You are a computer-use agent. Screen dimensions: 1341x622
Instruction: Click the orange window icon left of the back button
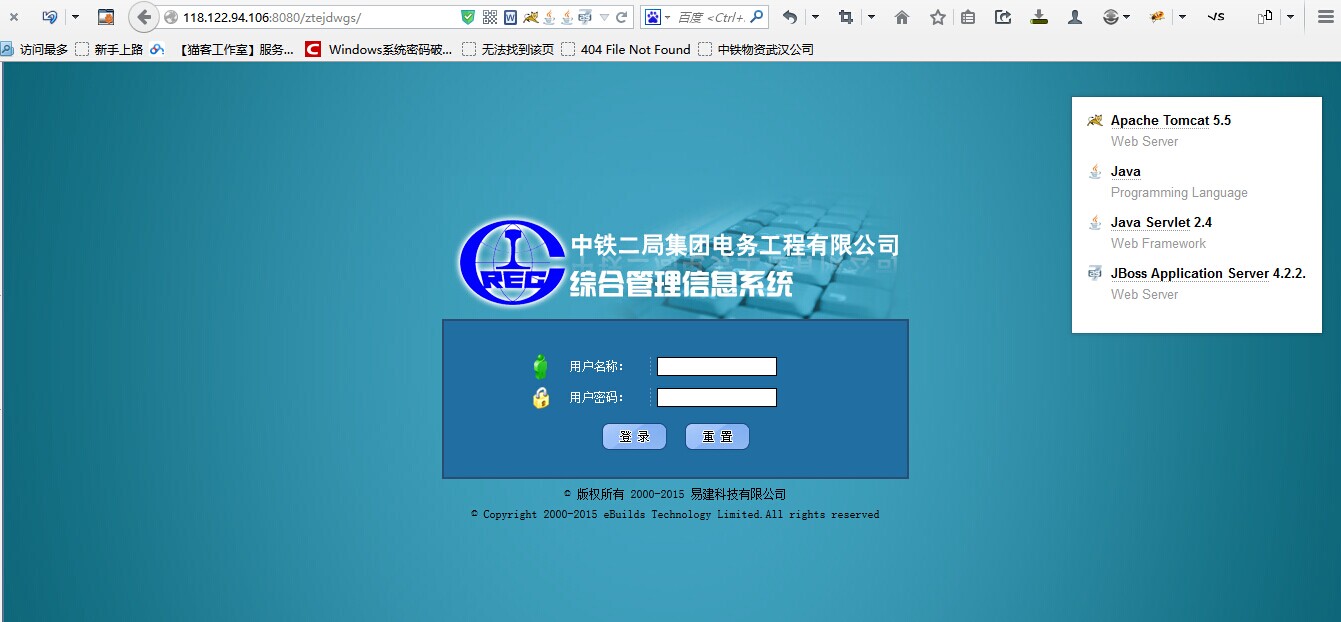106,17
